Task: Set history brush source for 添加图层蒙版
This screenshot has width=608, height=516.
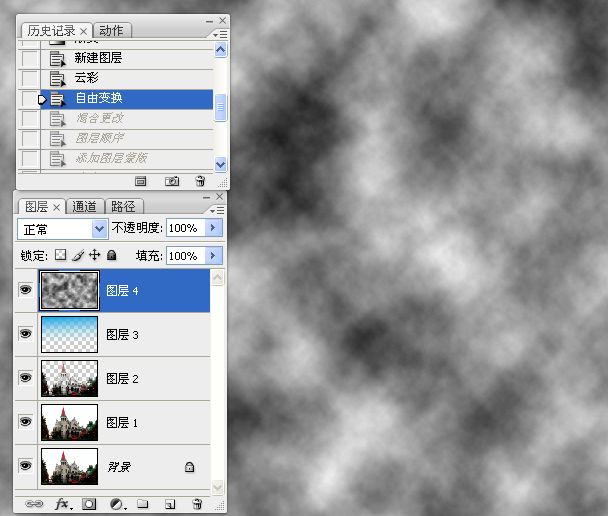Action: pos(30,159)
